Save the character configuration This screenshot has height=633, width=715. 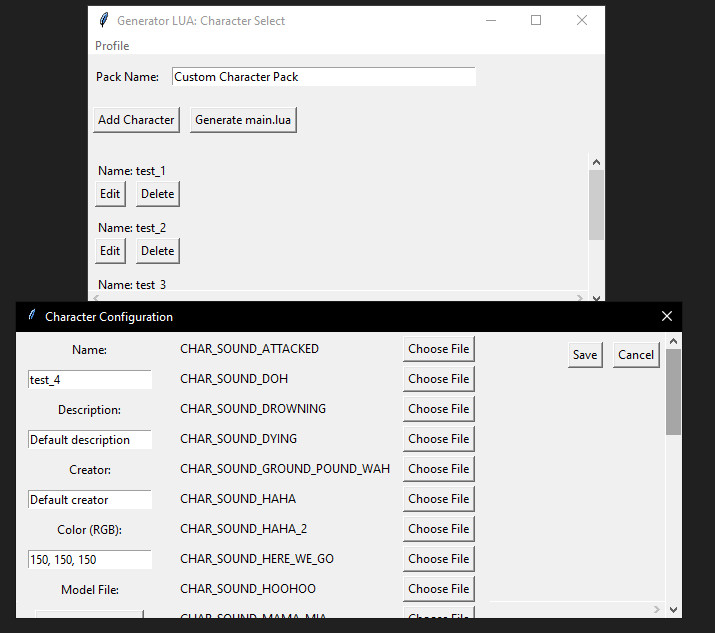585,355
